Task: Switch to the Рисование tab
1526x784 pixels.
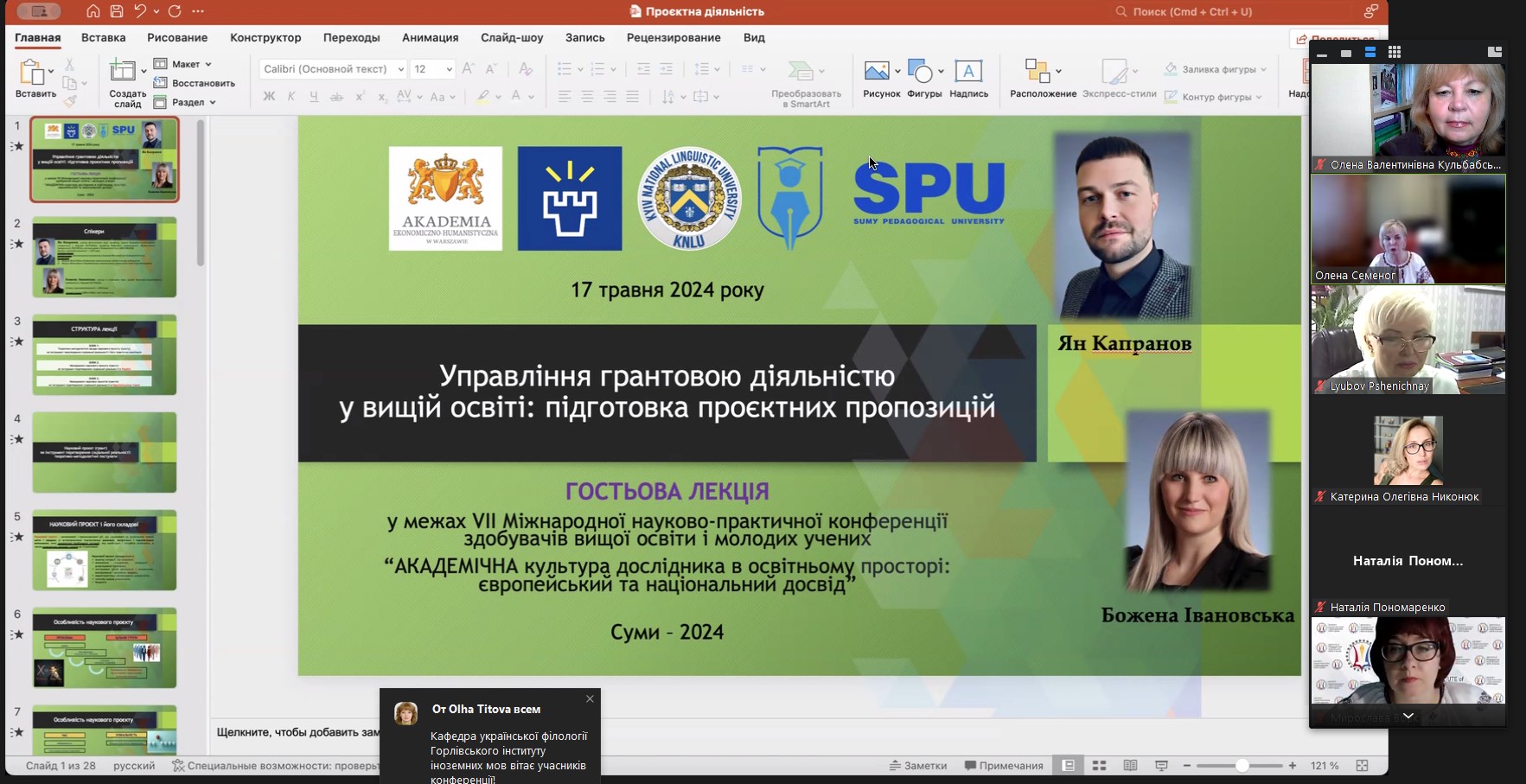Action: point(177,38)
